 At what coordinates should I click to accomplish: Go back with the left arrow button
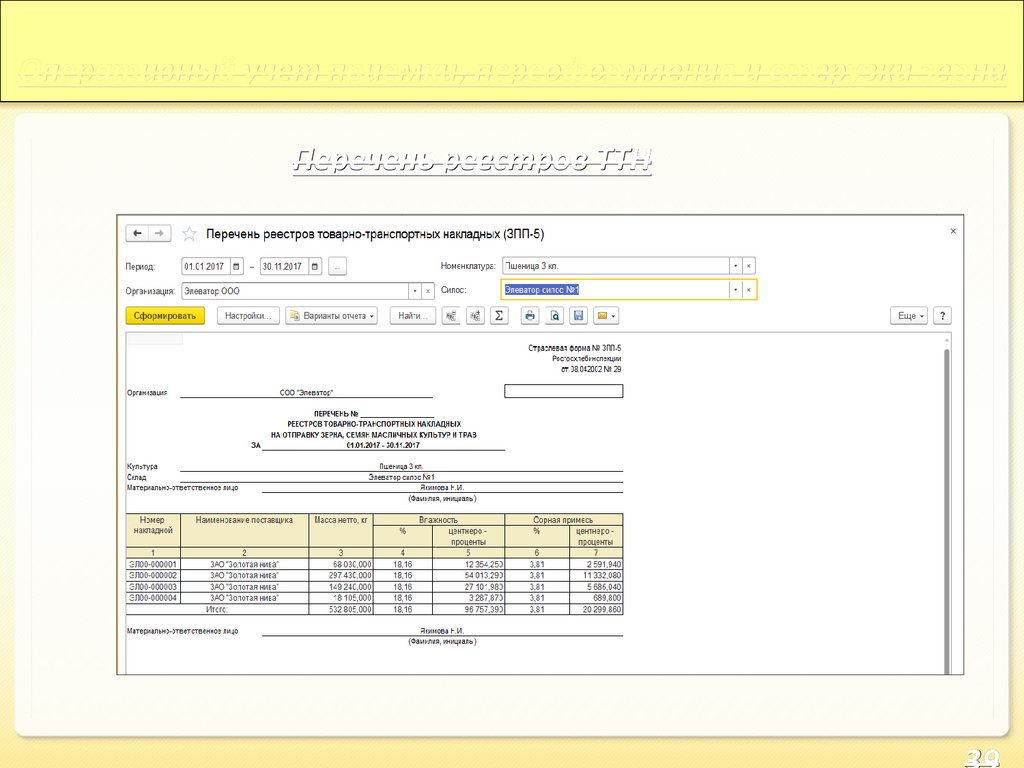(x=137, y=233)
